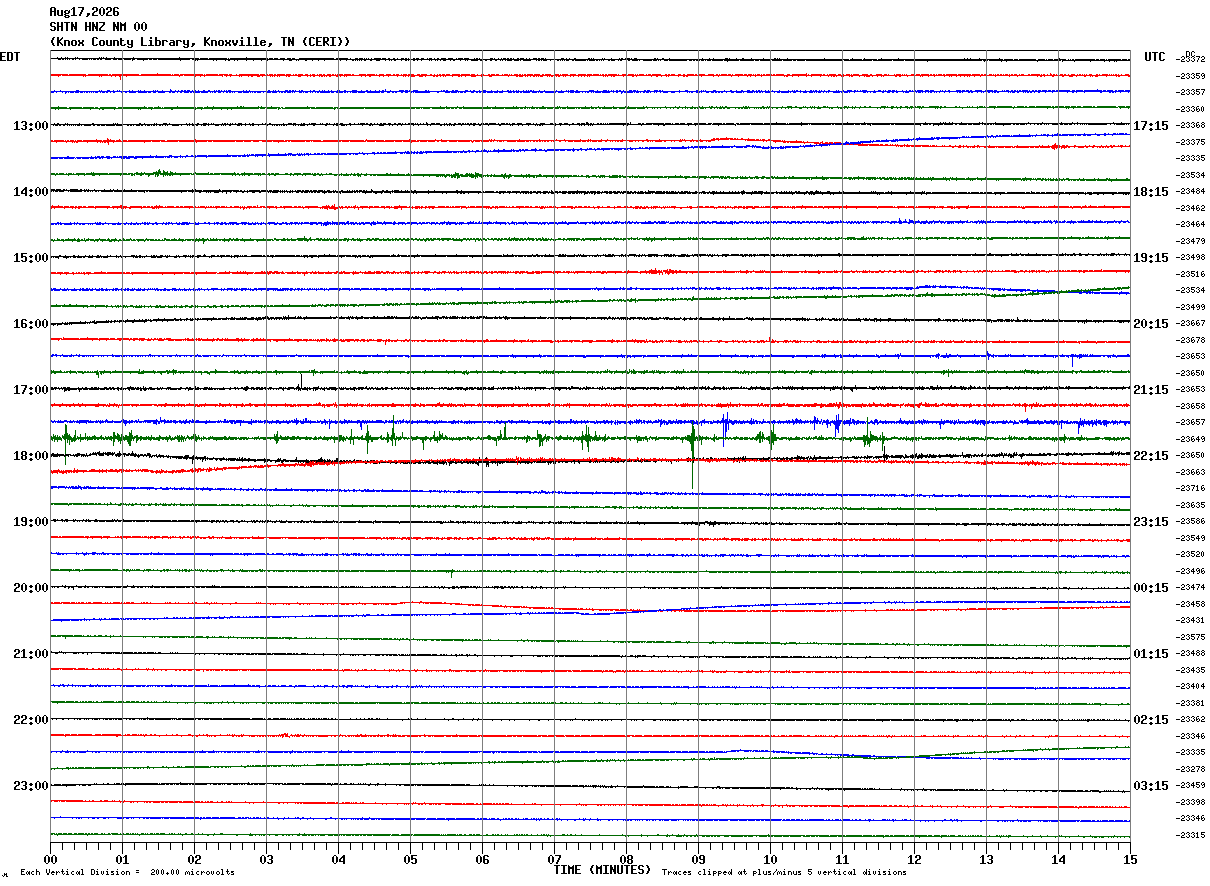The image size is (1210, 886).
Task: Click the Aug17,2026 date header
Action: pyautogui.click(x=84, y=12)
